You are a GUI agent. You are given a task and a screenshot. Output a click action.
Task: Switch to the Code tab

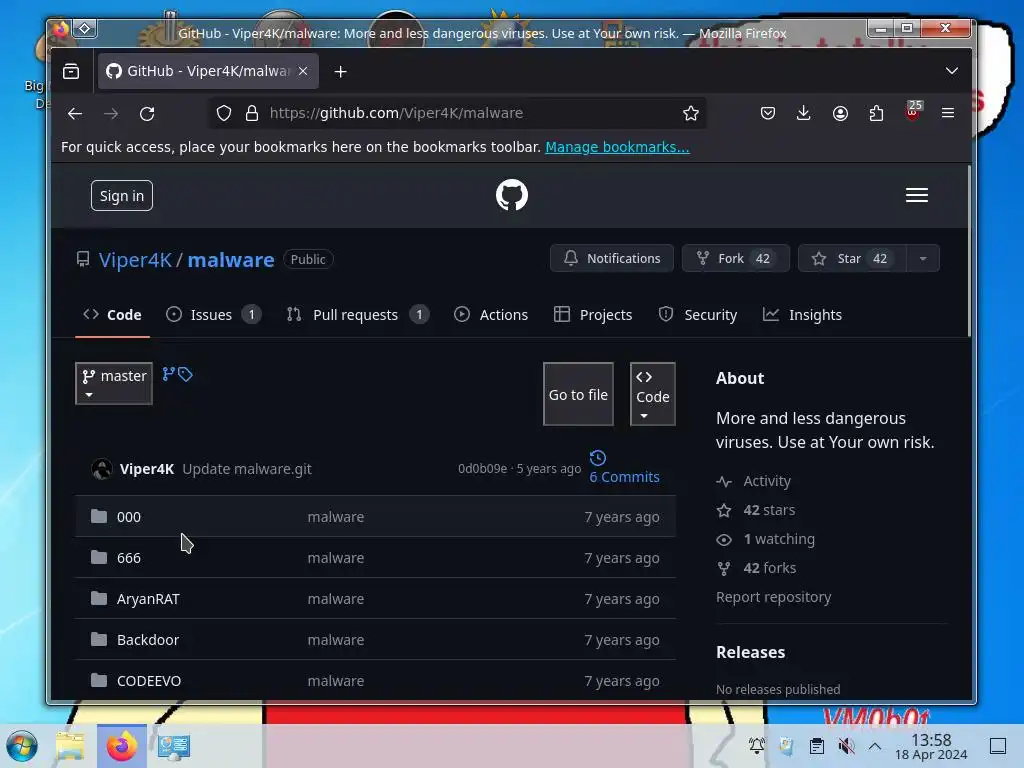(x=112, y=315)
